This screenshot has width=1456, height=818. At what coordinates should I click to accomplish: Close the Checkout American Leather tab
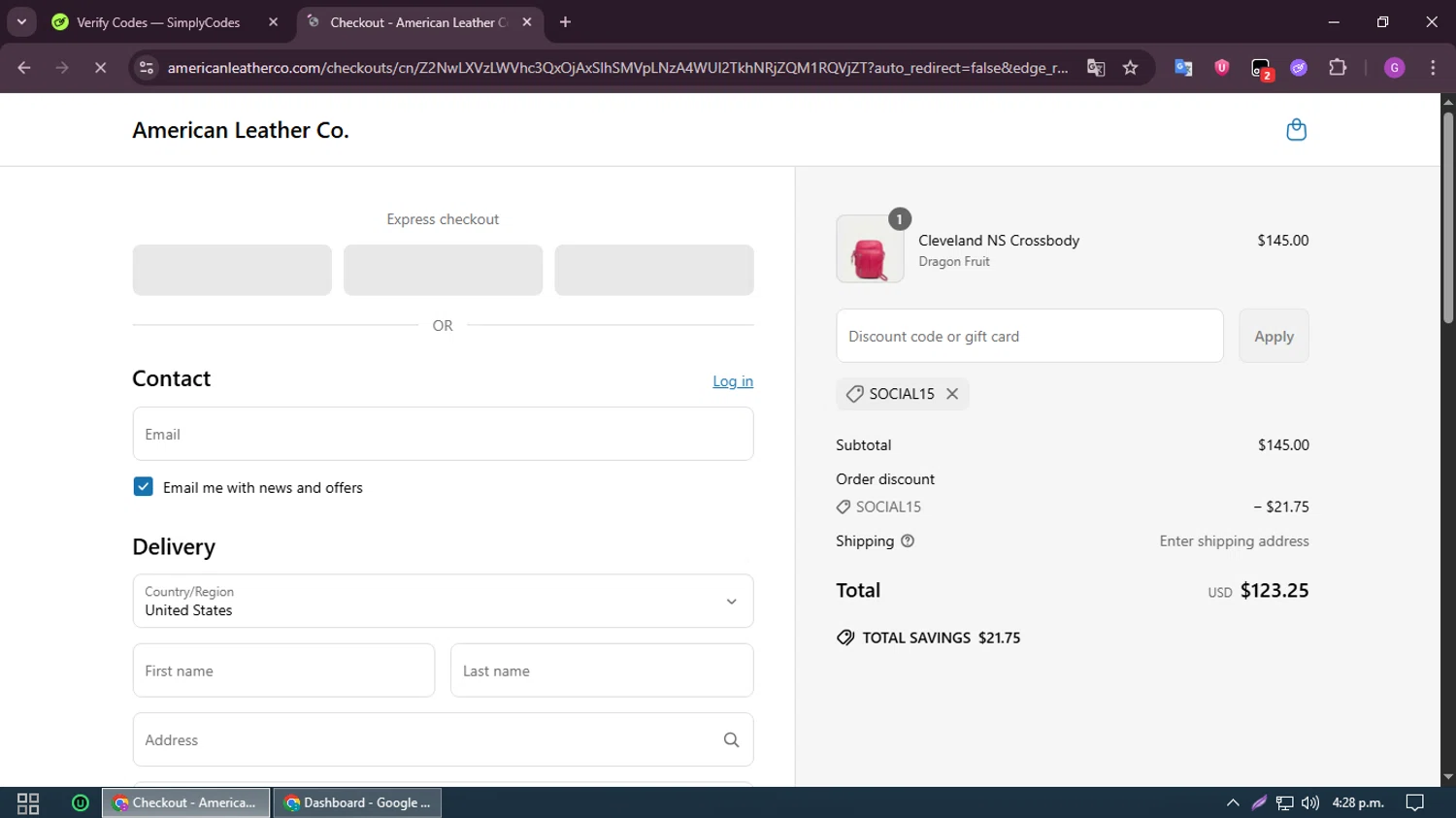point(527,22)
